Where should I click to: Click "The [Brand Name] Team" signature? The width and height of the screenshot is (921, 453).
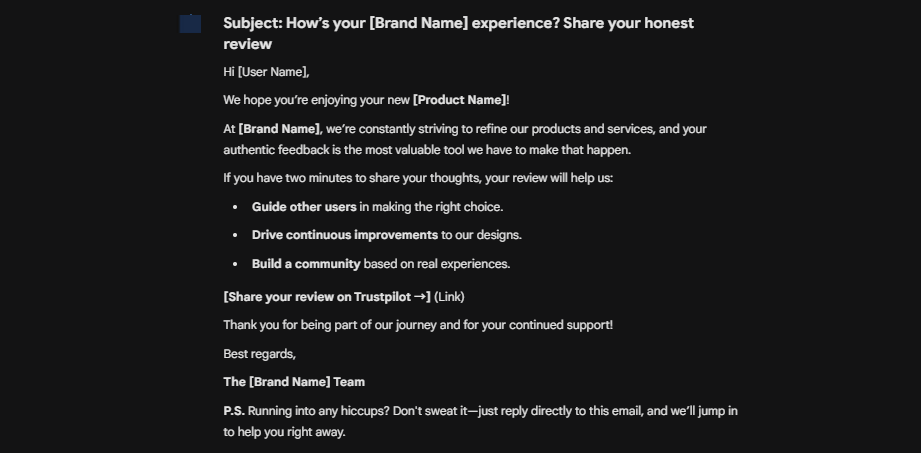click(294, 382)
